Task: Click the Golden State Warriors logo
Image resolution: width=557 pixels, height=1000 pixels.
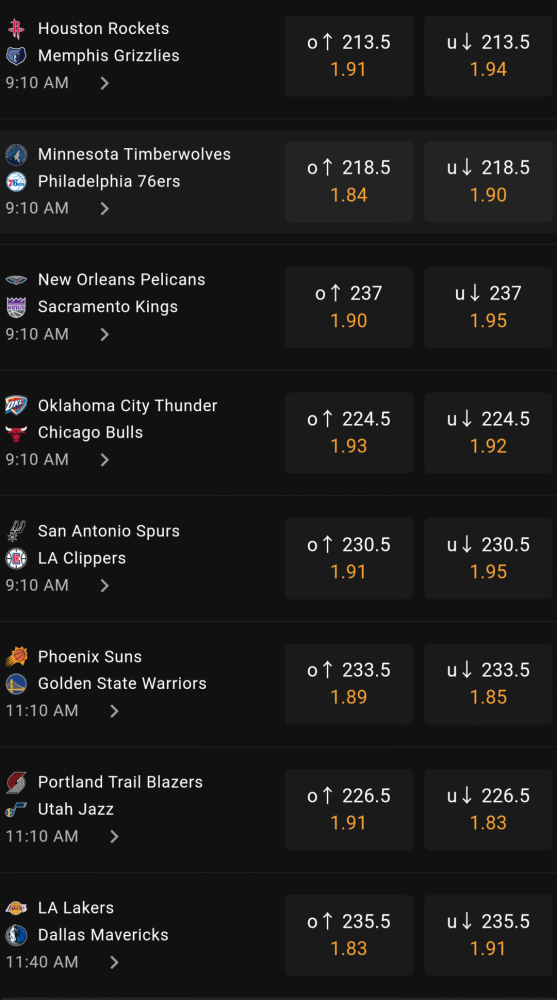Action: 16,684
